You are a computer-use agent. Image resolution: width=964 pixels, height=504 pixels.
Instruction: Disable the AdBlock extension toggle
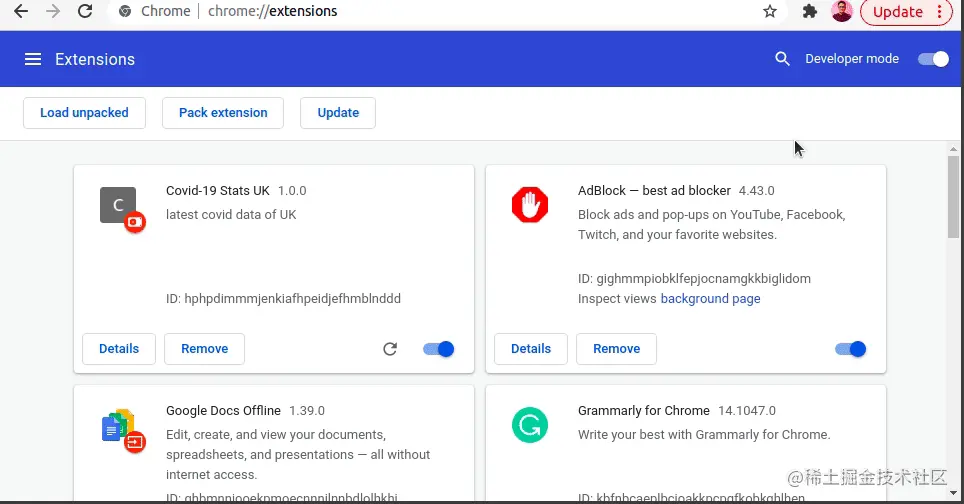pyautogui.click(x=850, y=349)
